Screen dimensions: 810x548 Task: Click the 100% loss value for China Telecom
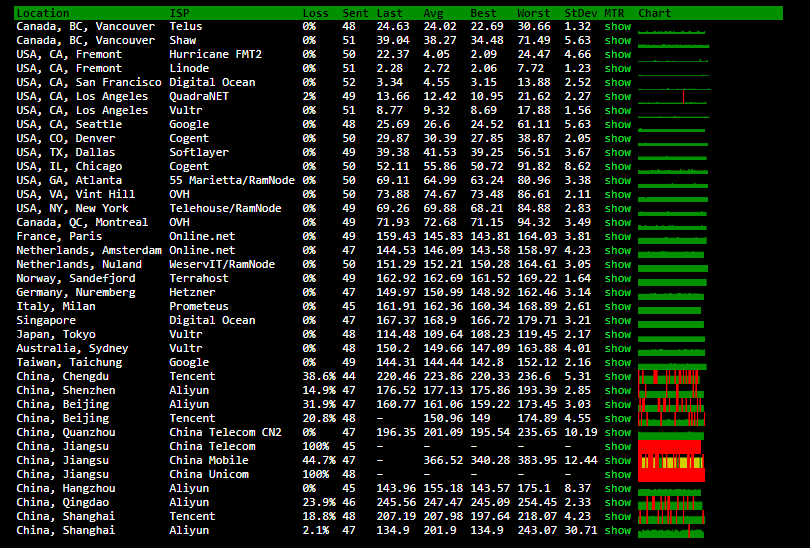pyautogui.click(x=316, y=446)
